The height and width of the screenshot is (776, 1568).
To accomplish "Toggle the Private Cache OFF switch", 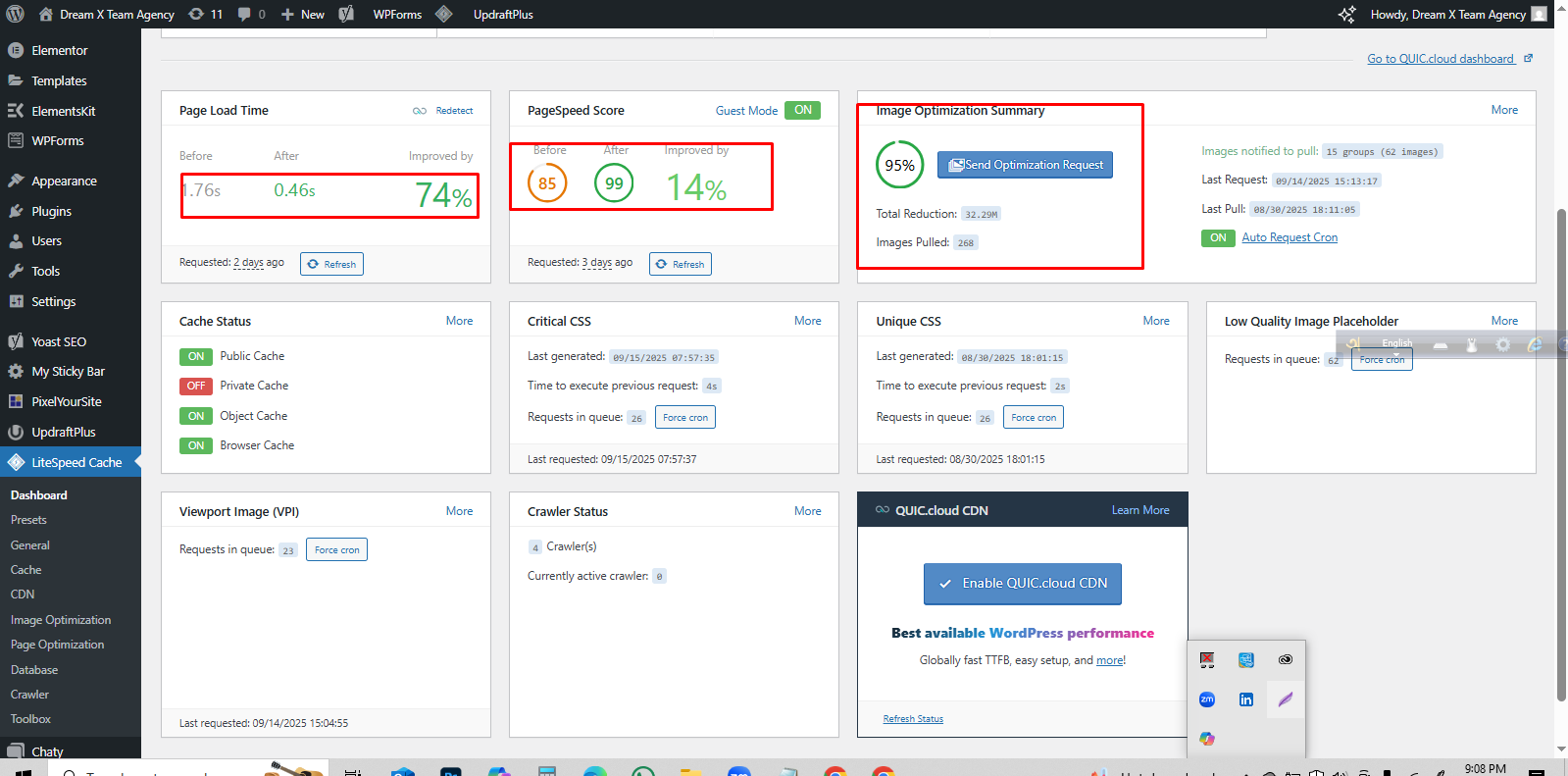I will [x=196, y=386].
